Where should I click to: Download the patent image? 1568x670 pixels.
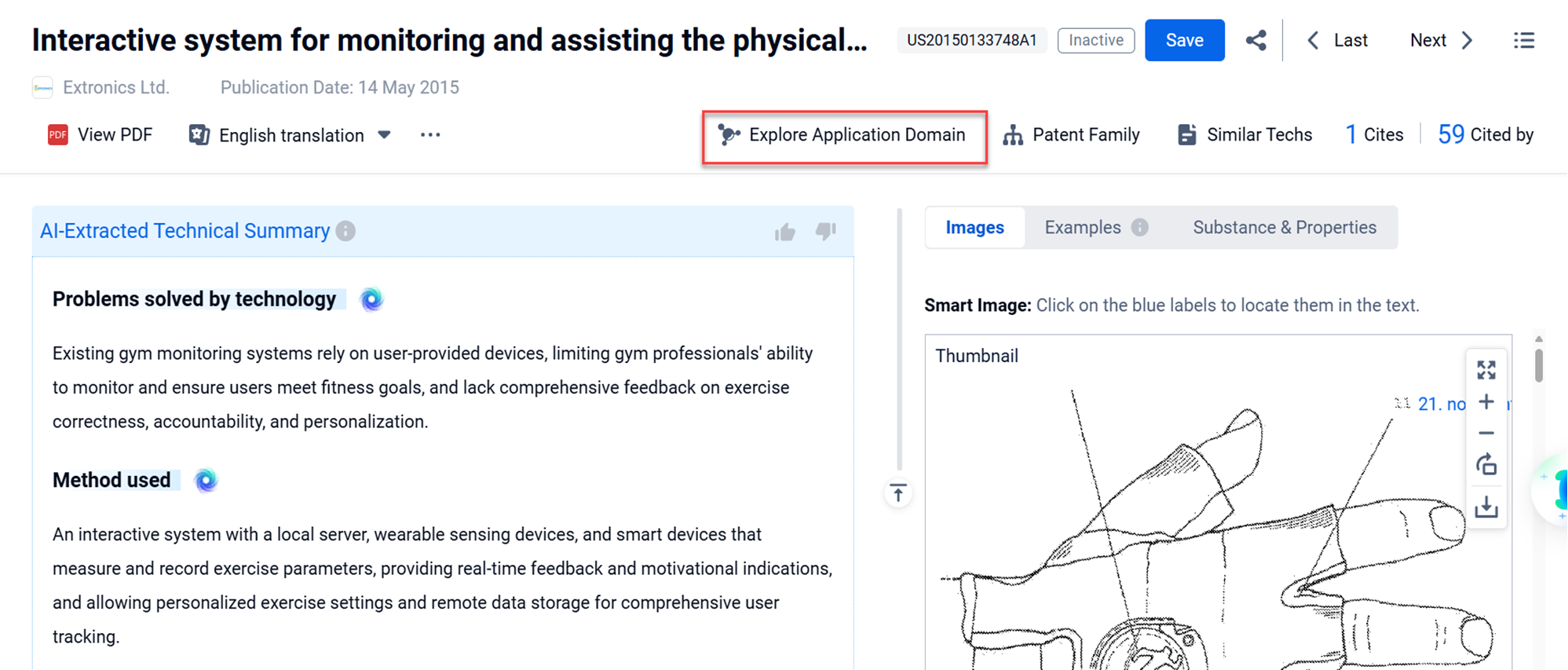pos(1486,507)
